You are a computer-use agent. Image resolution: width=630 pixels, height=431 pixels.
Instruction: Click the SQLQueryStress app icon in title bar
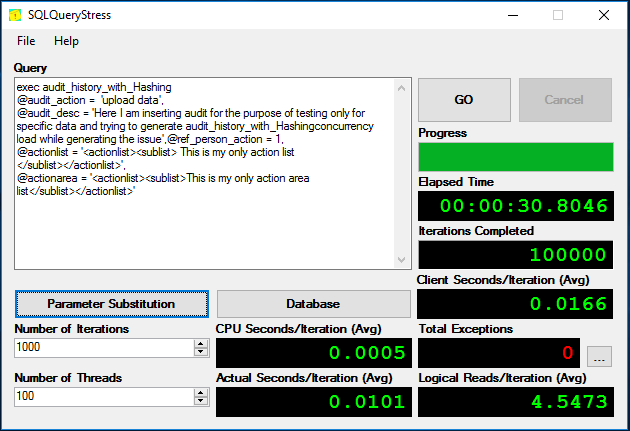click(15, 15)
